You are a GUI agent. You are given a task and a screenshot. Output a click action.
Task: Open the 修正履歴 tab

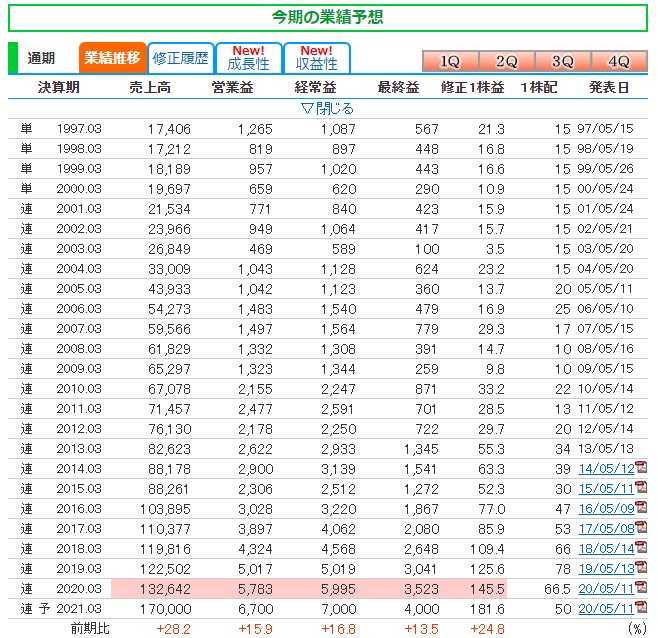180,58
